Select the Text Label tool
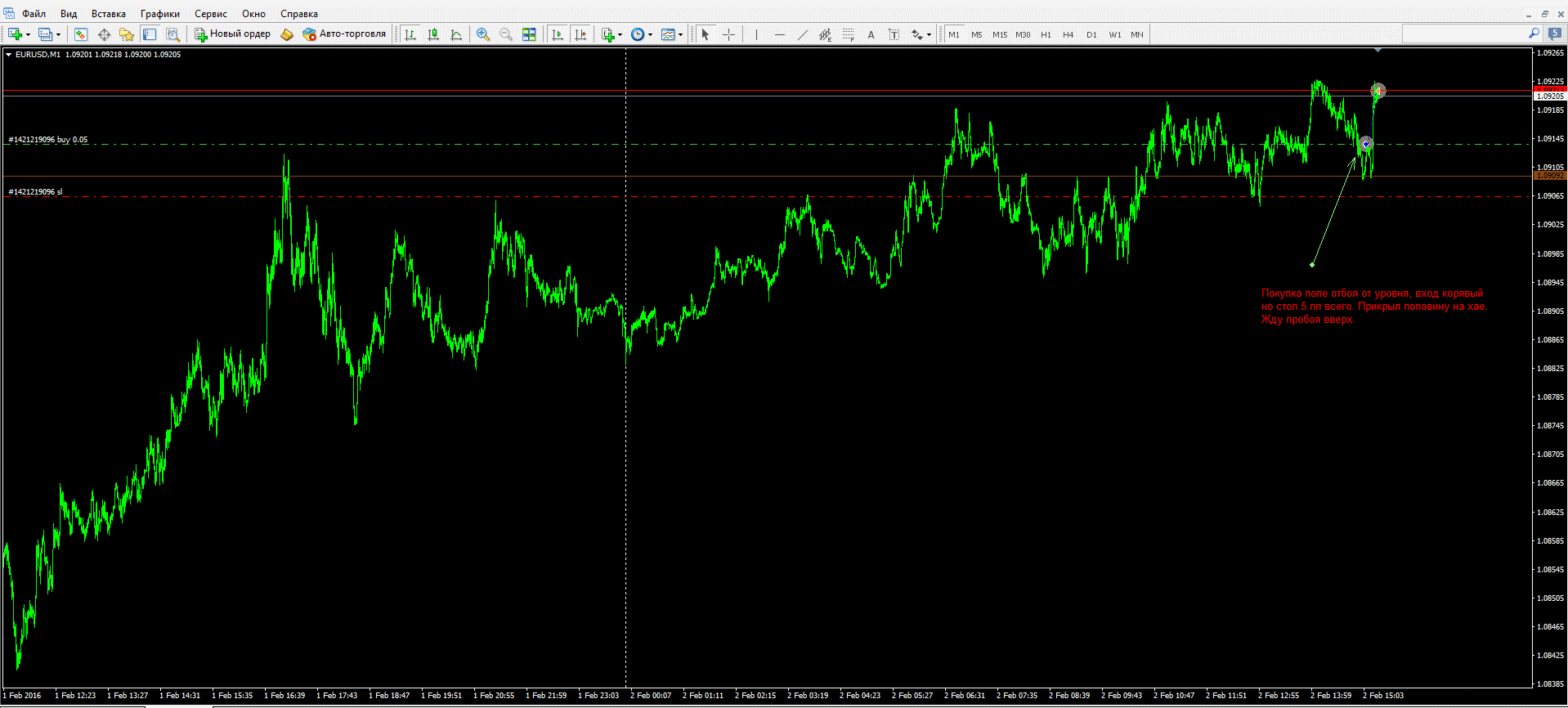The height and width of the screenshot is (708, 1568). pyautogui.click(x=894, y=34)
